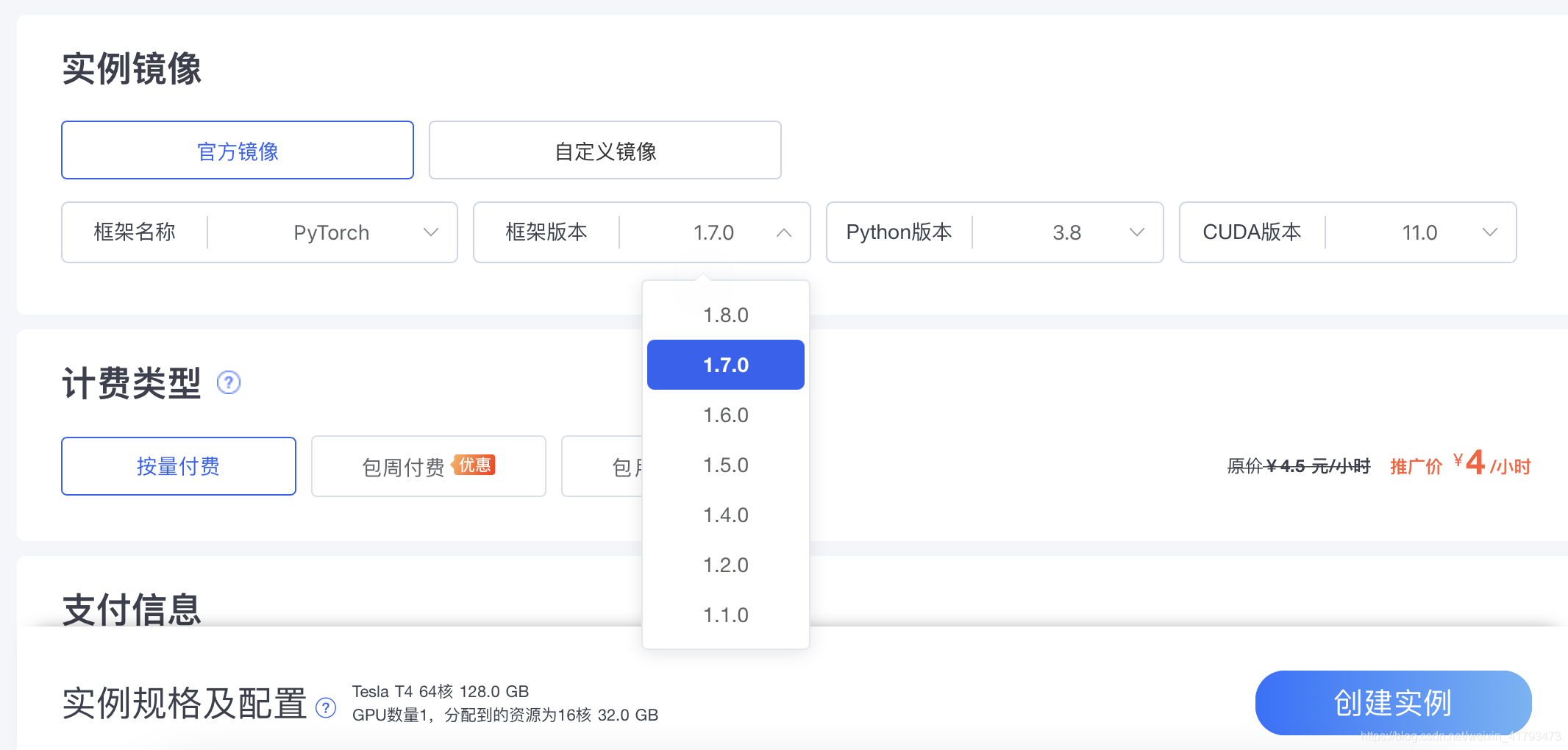Choose the highlighted 1.7.0 option
This screenshot has width=1568, height=750.
click(726, 365)
